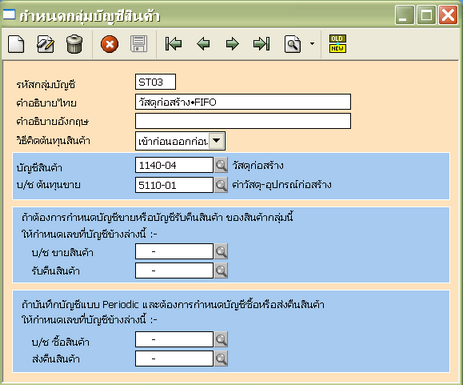Click the window system menu icon in title bar
This screenshot has height=385, width=463.
[x=9, y=15]
